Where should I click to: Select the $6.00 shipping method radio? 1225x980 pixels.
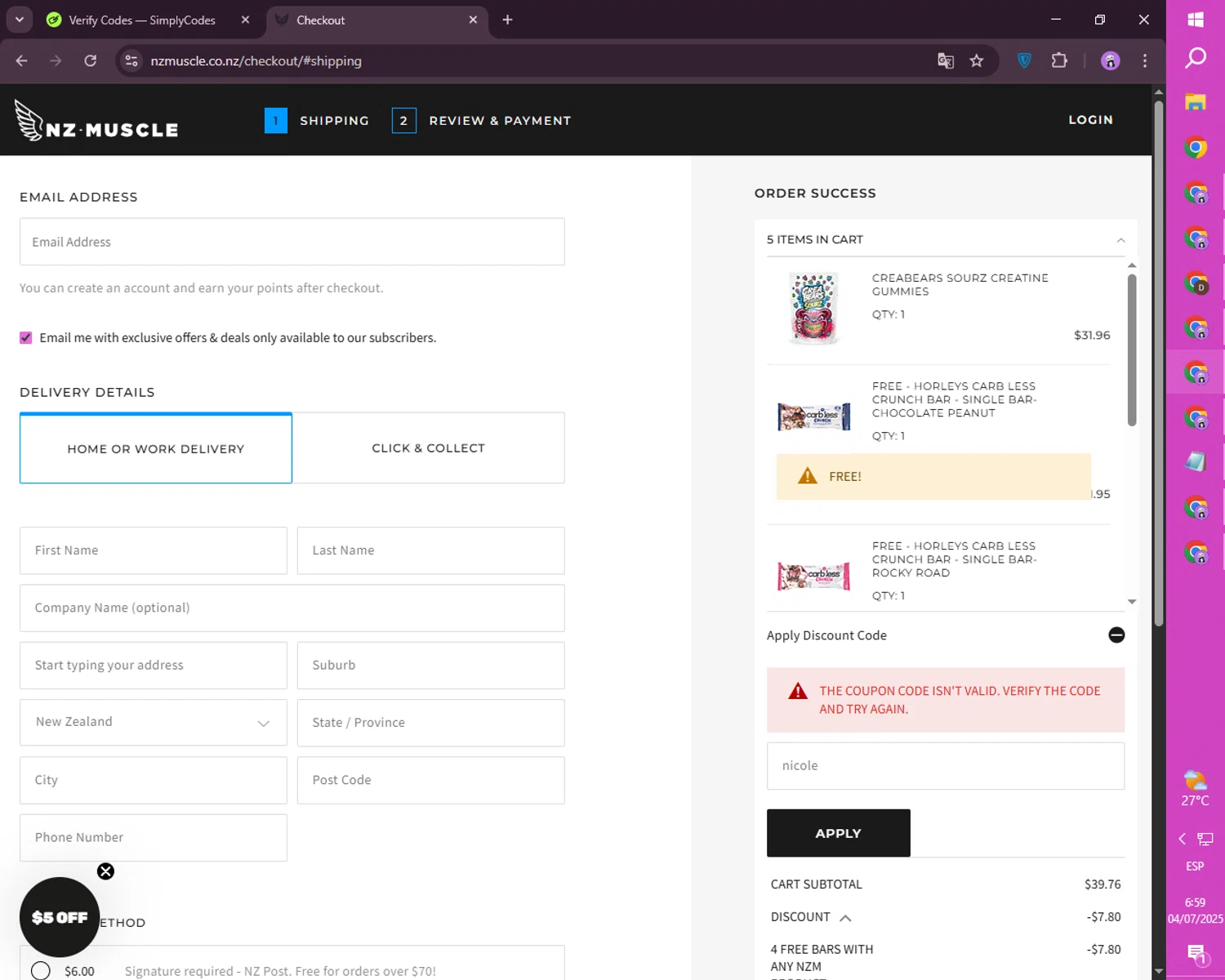[x=41, y=971]
